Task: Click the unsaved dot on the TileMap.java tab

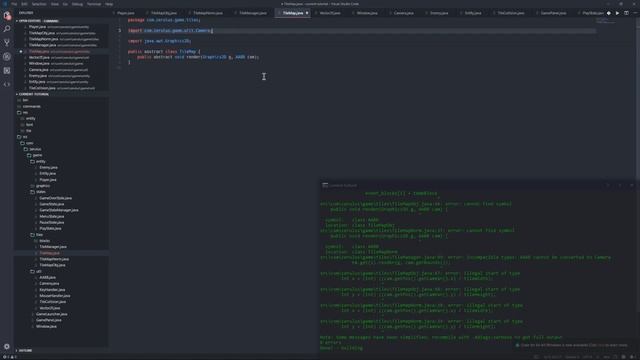Action: point(307,13)
